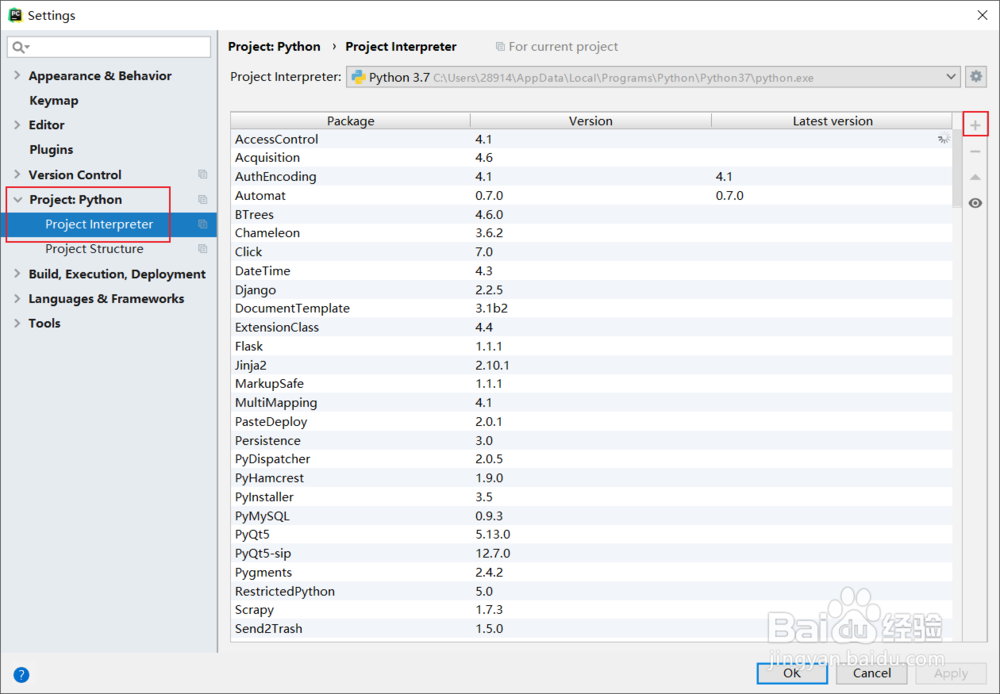1000x694 pixels.
Task: Select the PasteDeploy package row
Action: (592, 422)
